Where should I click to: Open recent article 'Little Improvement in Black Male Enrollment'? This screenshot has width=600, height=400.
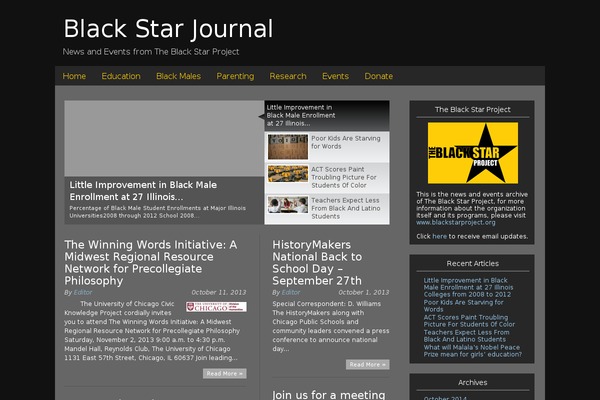click(x=468, y=287)
